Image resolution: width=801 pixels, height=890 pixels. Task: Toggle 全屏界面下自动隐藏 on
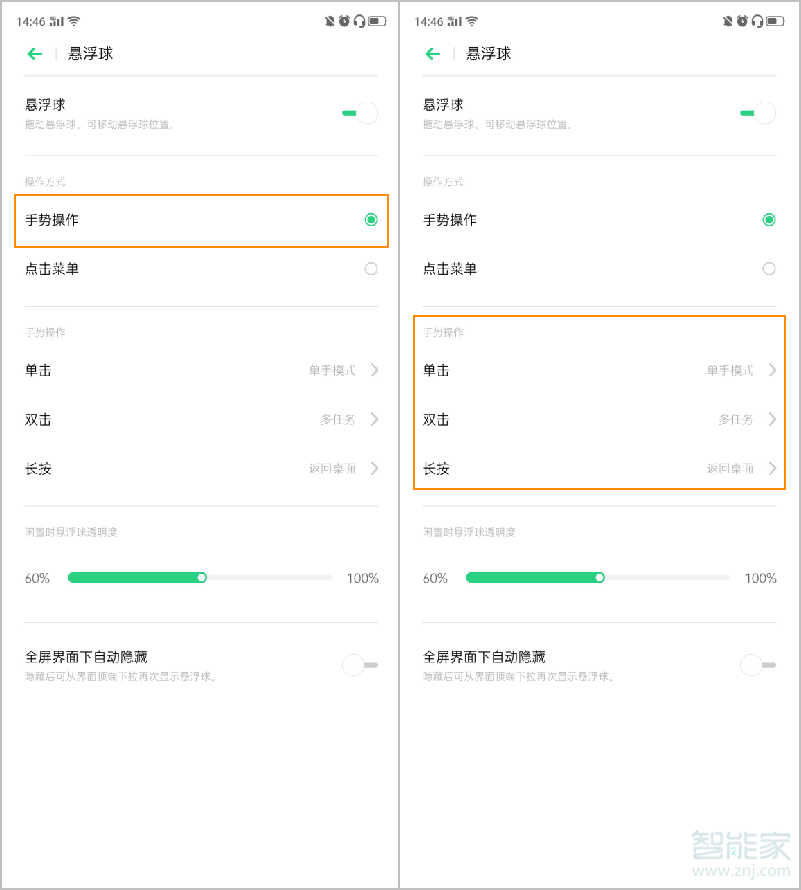click(x=357, y=665)
